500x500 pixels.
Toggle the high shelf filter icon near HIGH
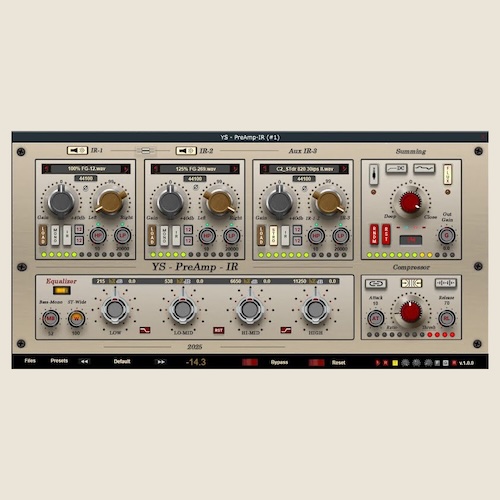pyautogui.click(x=286, y=330)
